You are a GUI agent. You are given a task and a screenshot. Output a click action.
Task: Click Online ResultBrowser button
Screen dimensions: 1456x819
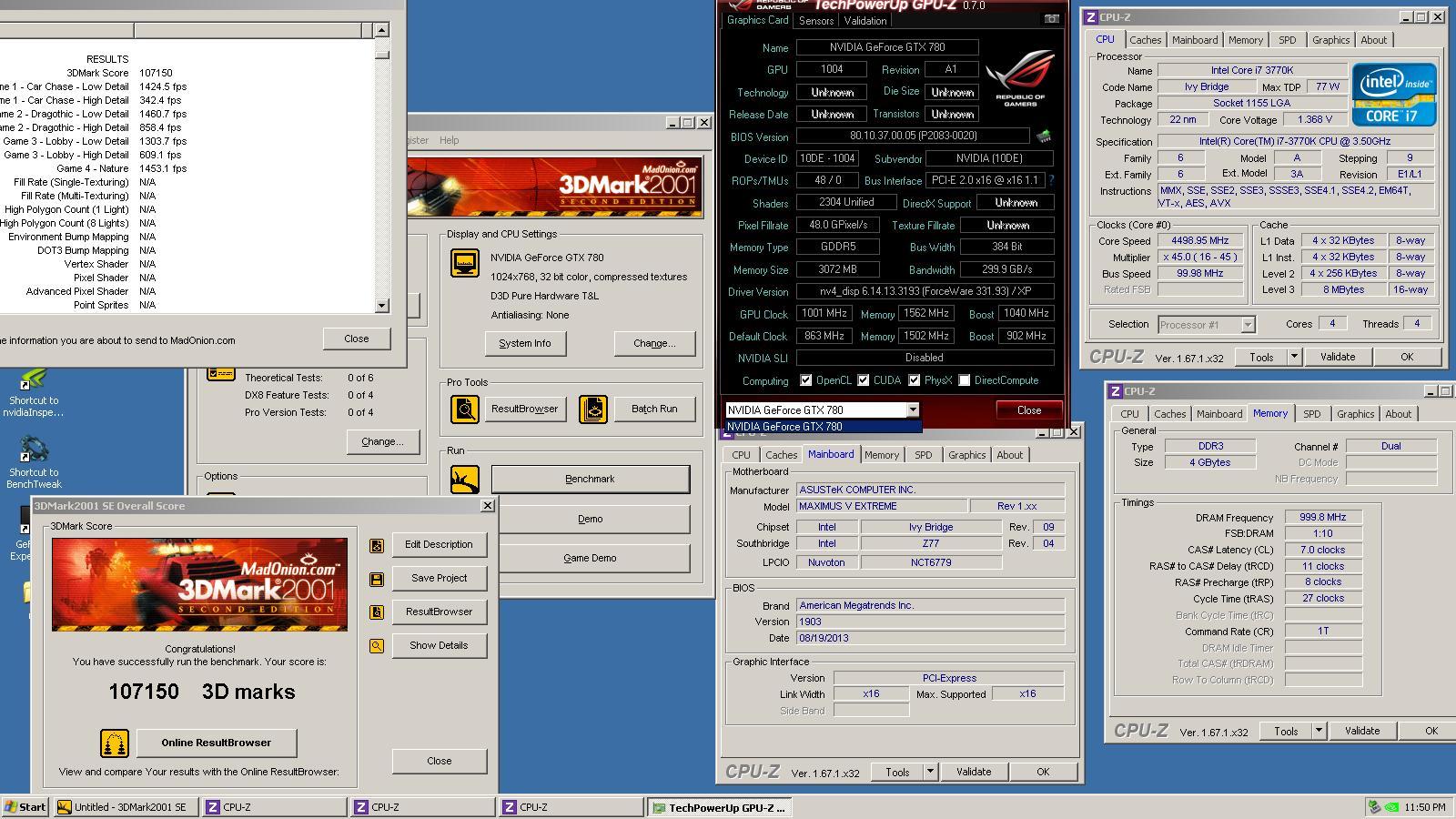point(217,743)
